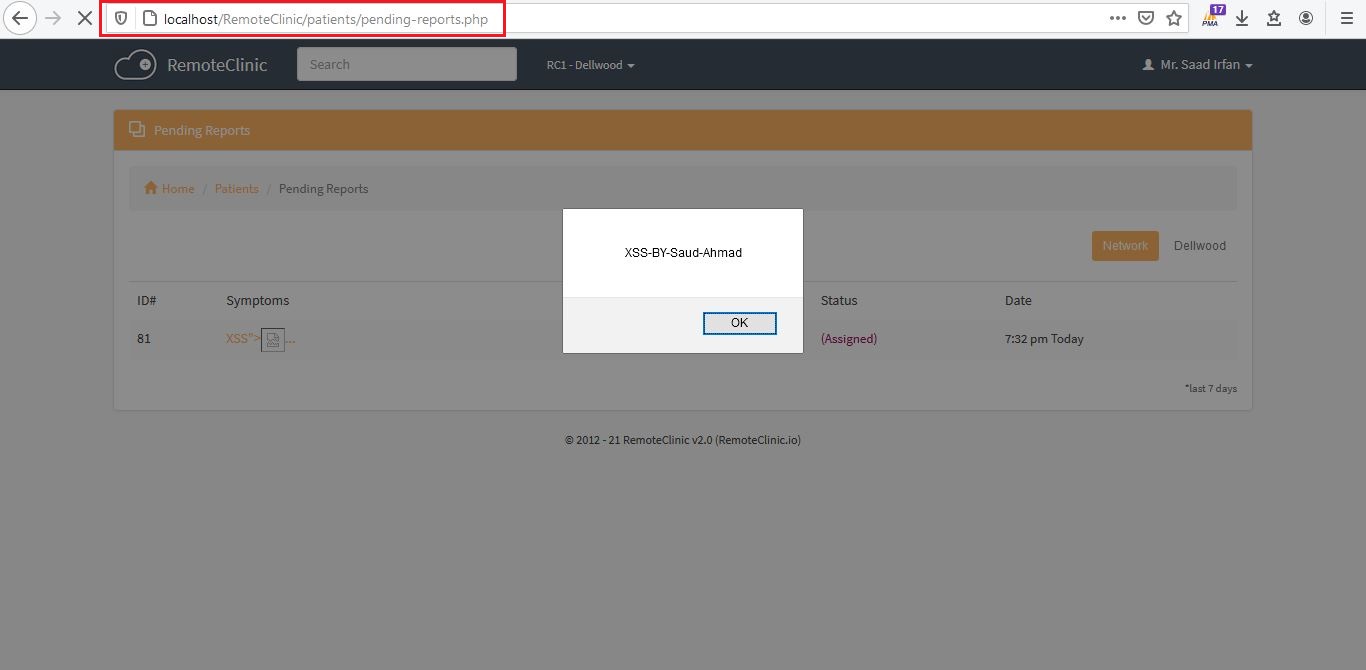Open the PMA extension icon
1366x670 pixels.
(1212, 17)
